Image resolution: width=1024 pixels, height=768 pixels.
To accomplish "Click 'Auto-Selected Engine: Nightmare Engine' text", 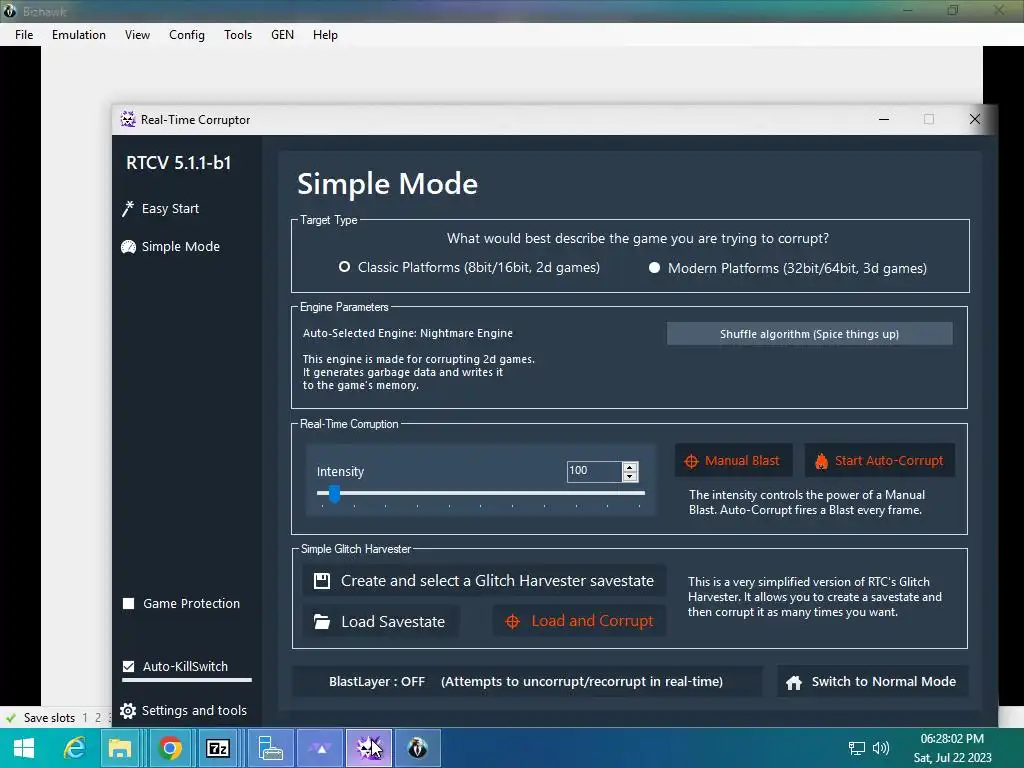I will [408, 333].
